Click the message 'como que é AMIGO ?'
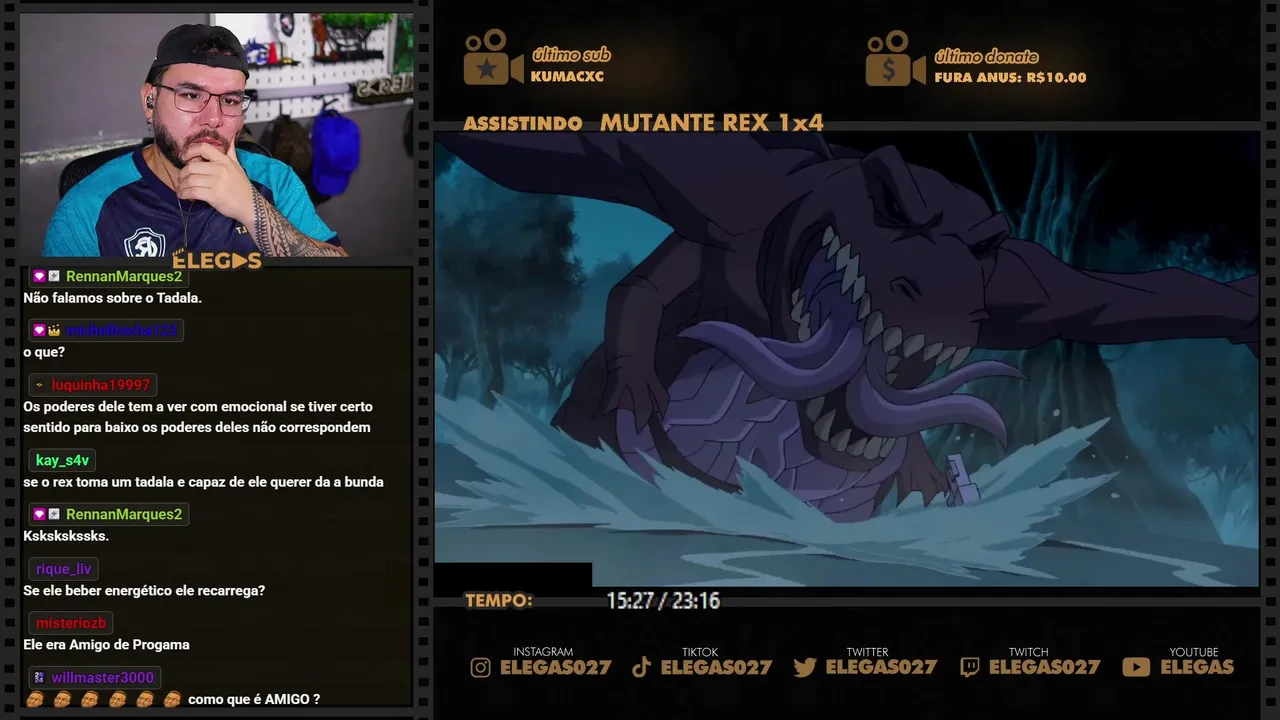Image resolution: width=1280 pixels, height=720 pixels. click(x=254, y=699)
